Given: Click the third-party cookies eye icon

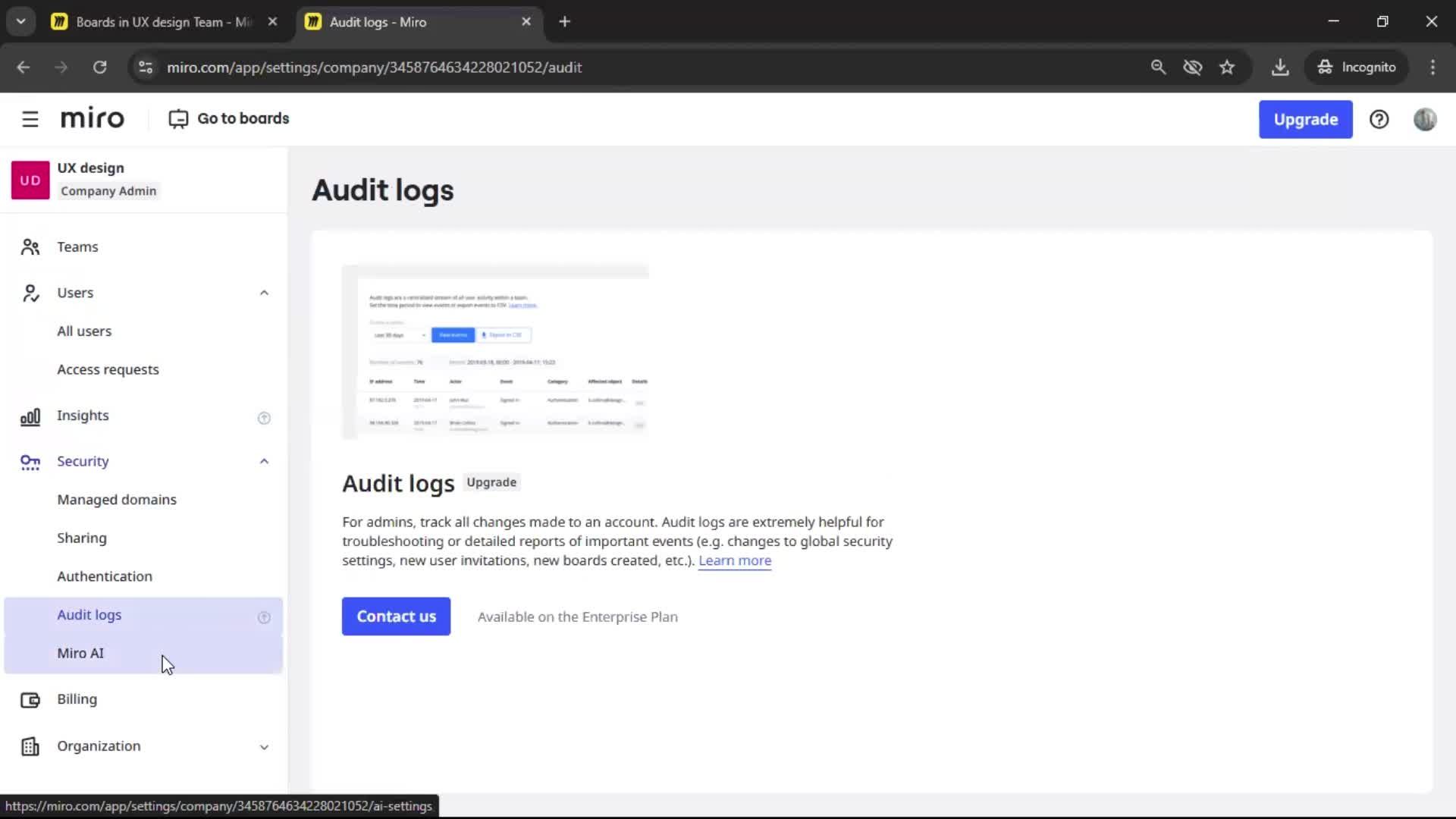Looking at the screenshot, I should tap(1193, 67).
